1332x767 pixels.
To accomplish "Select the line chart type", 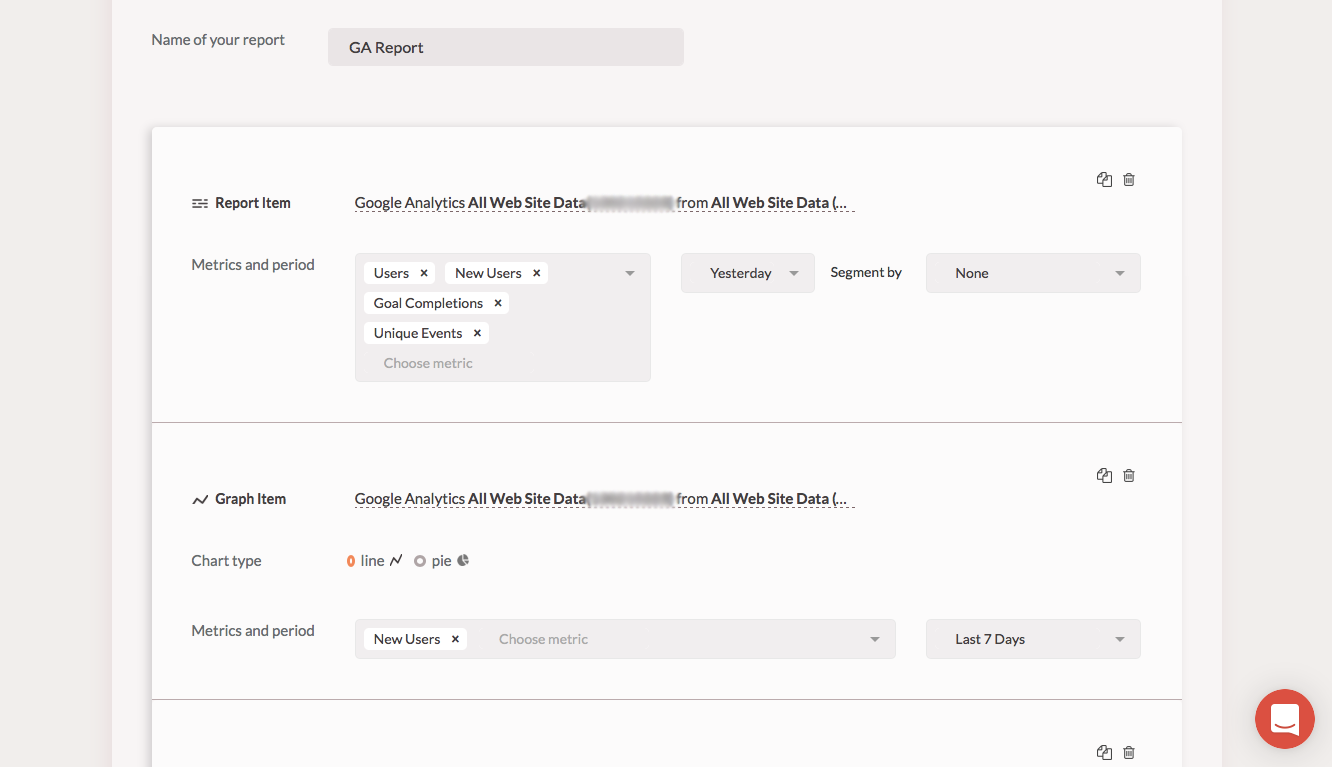I will 352,561.
